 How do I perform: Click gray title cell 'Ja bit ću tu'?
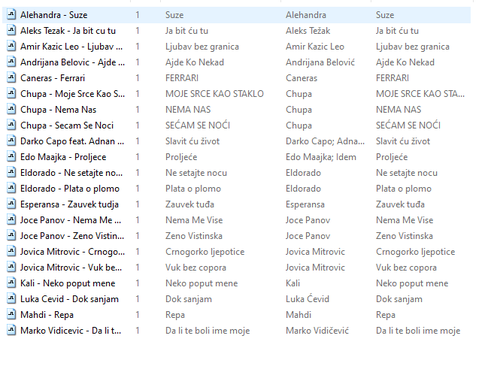tap(187, 31)
